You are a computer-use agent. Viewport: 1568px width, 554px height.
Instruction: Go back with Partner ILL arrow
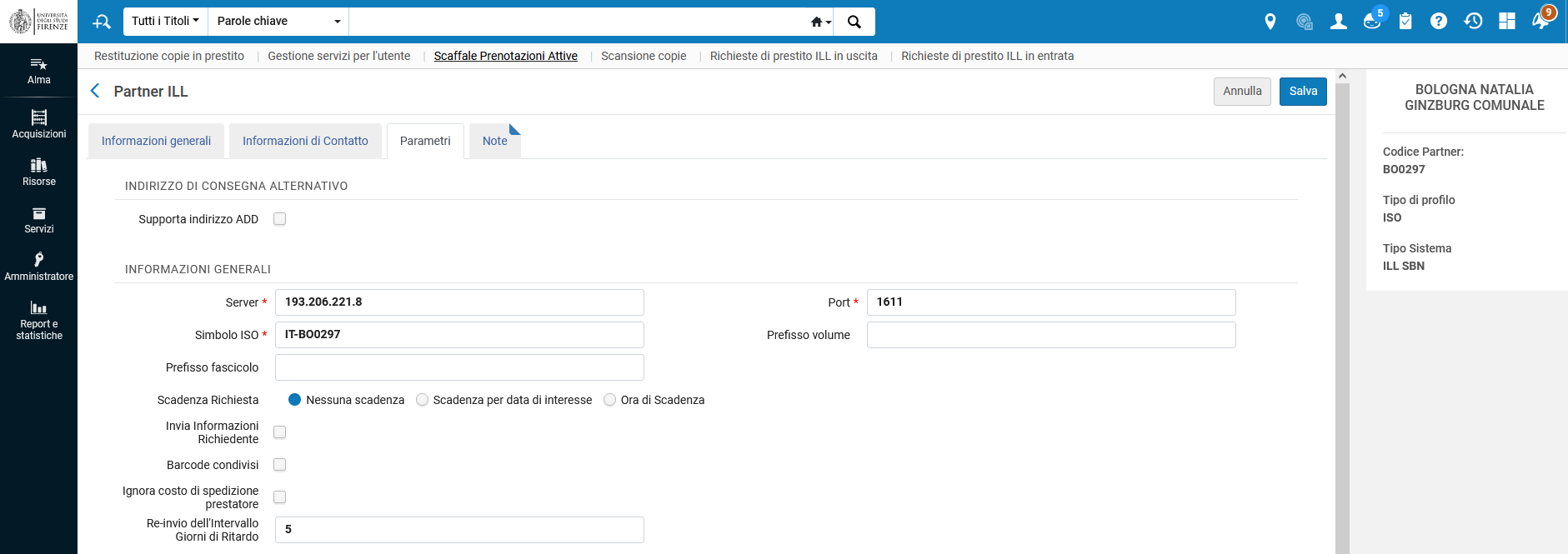(x=95, y=91)
